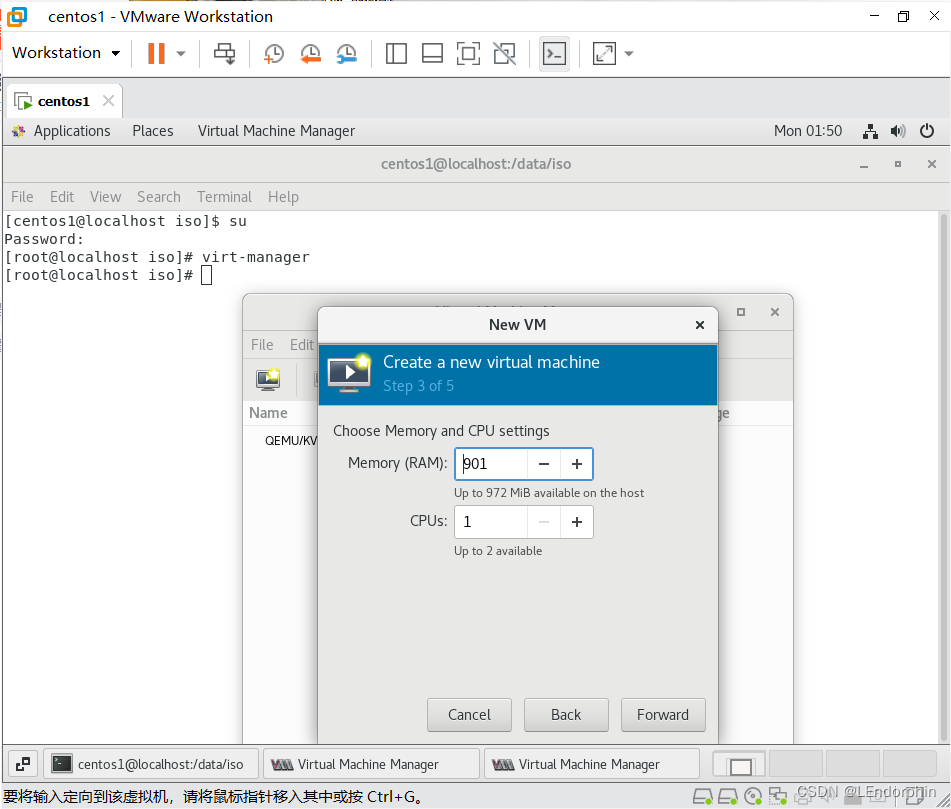This screenshot has height=809, width=951.
Task: Open File menu in Virtual Machine Manager window
Action: pos(262,345)
